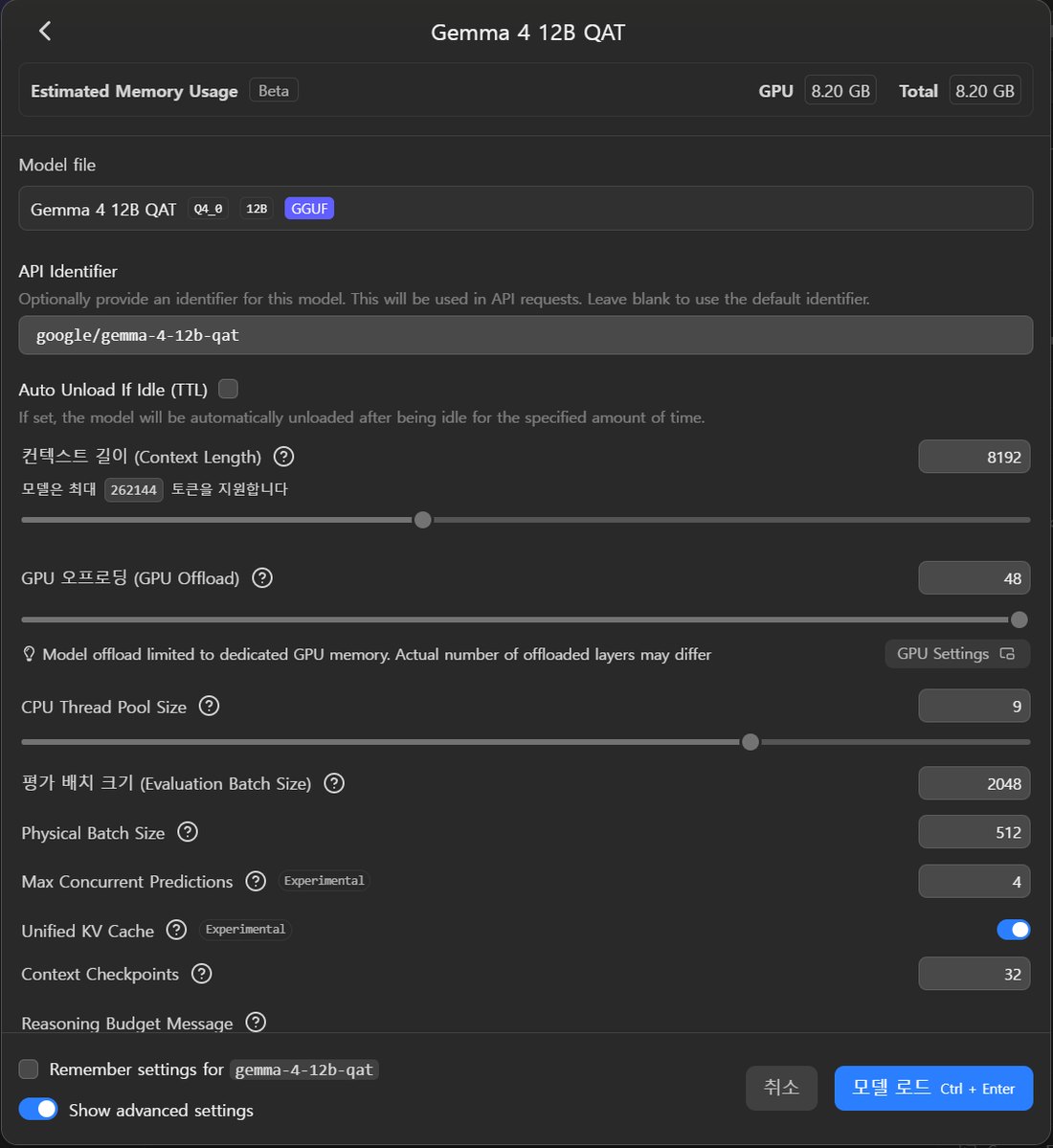Click the 262144 max tokens badge
Viewport: 1053px width, 1148px height.
133,490
